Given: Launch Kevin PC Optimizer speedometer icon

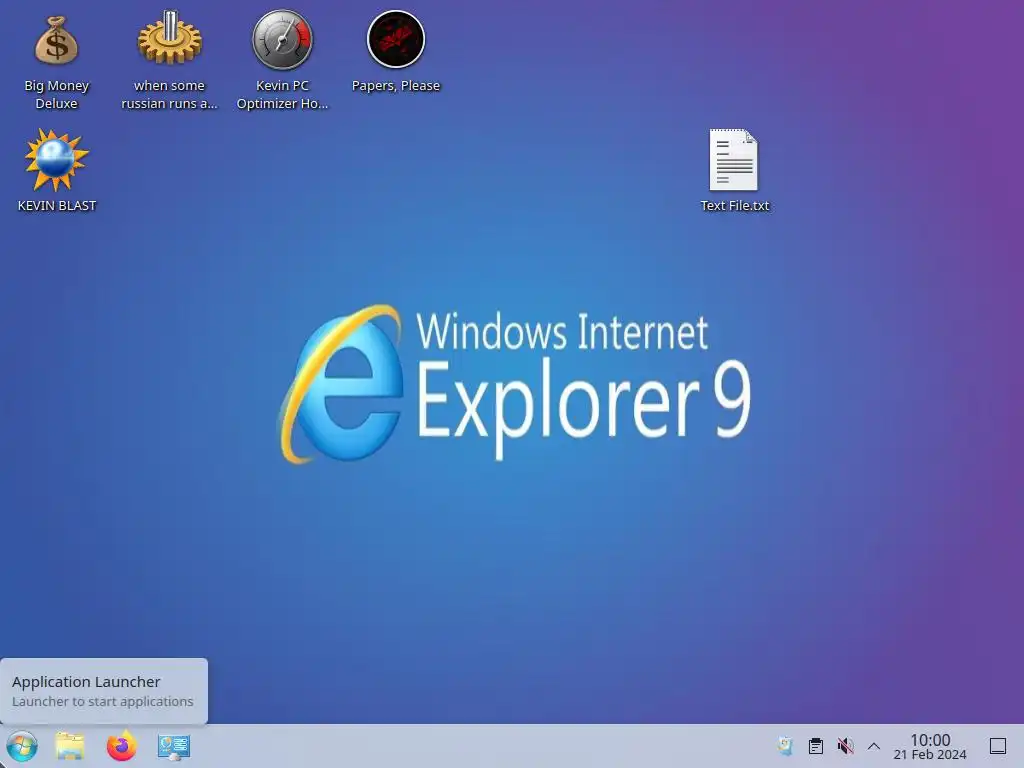Looking at the screenshot, I should pos(282,40).
